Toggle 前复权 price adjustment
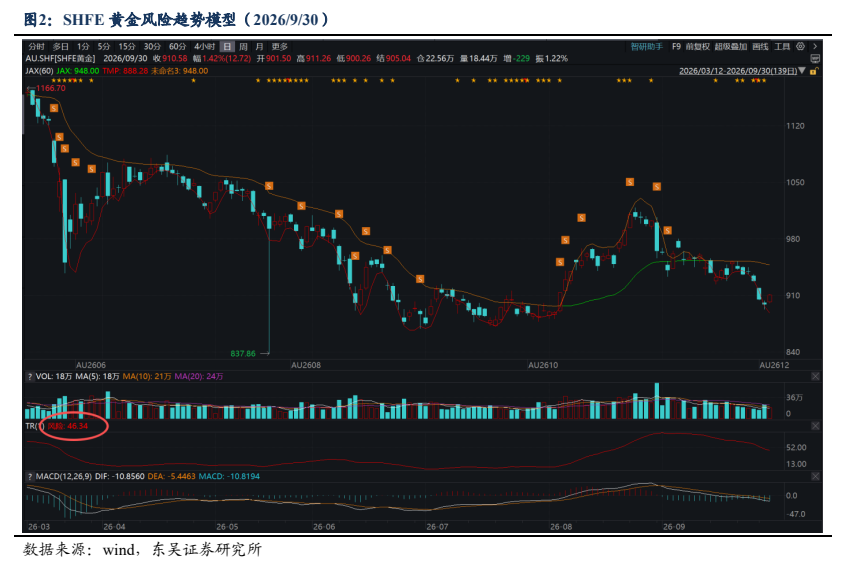The image size is (846, 571). click(698, 46)
